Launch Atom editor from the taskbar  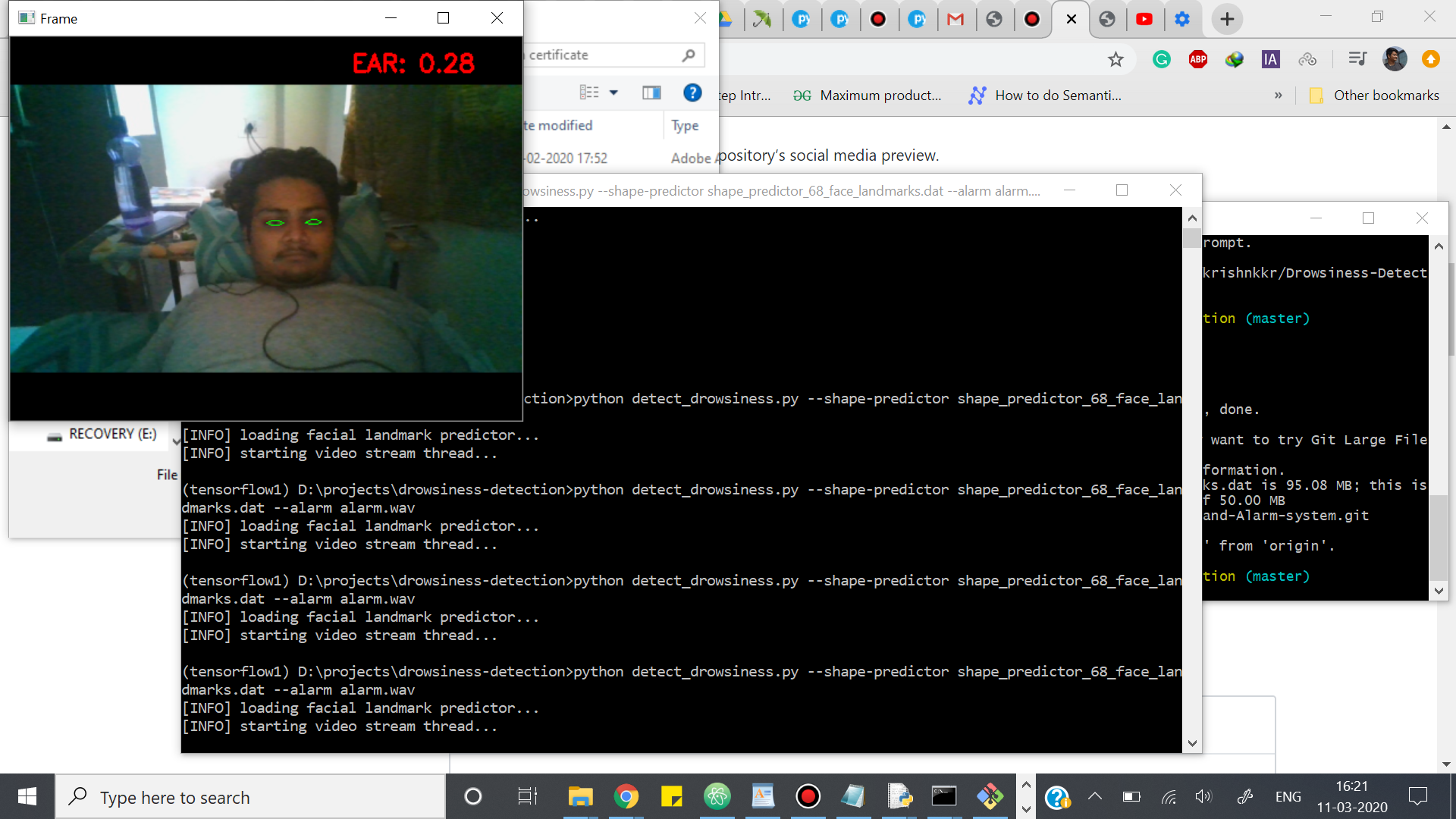point(717,797)
